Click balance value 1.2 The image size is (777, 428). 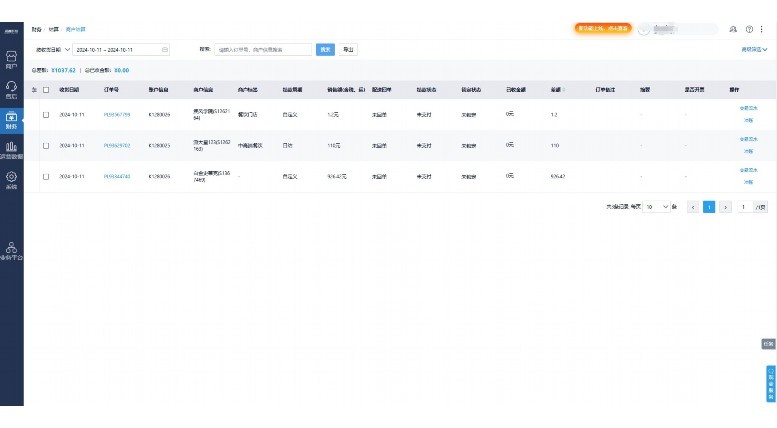point(554,114)
